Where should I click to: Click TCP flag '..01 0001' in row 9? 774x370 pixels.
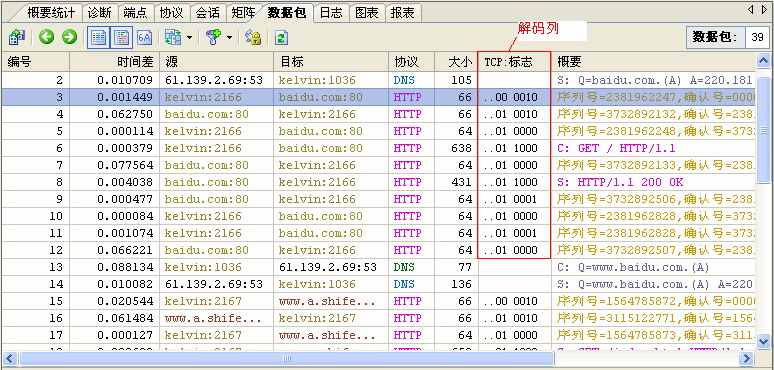pos(510,199)
